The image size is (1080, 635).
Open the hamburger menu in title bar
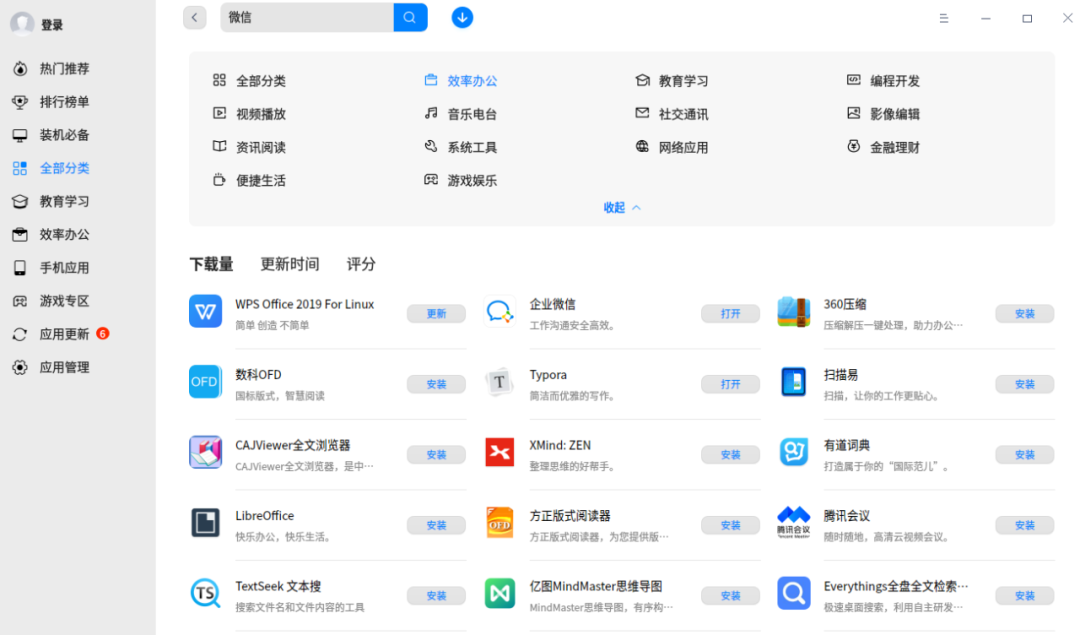click(944, 19)
